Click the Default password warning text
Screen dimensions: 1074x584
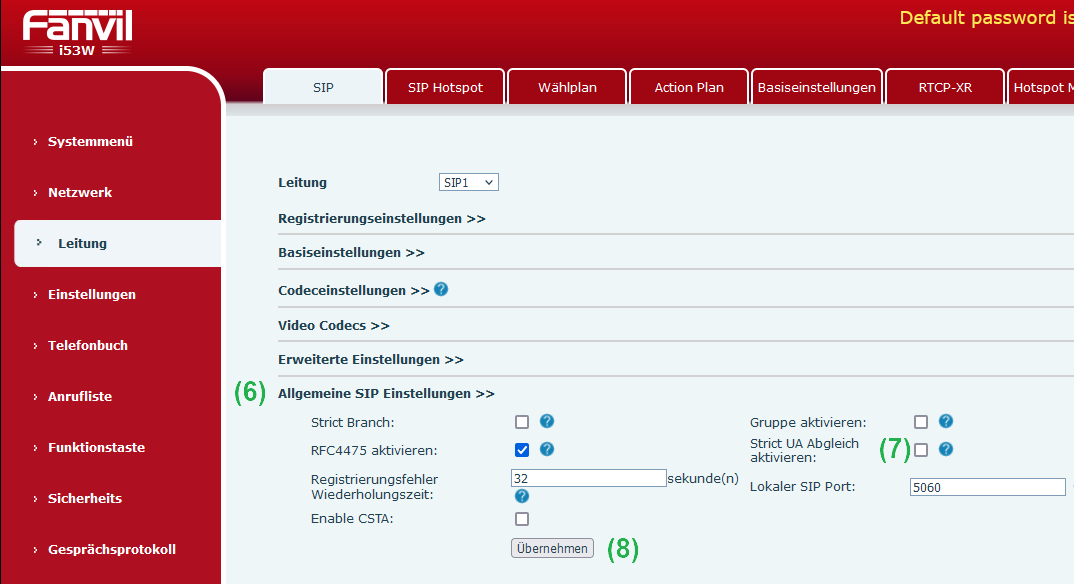pos(986,18)
